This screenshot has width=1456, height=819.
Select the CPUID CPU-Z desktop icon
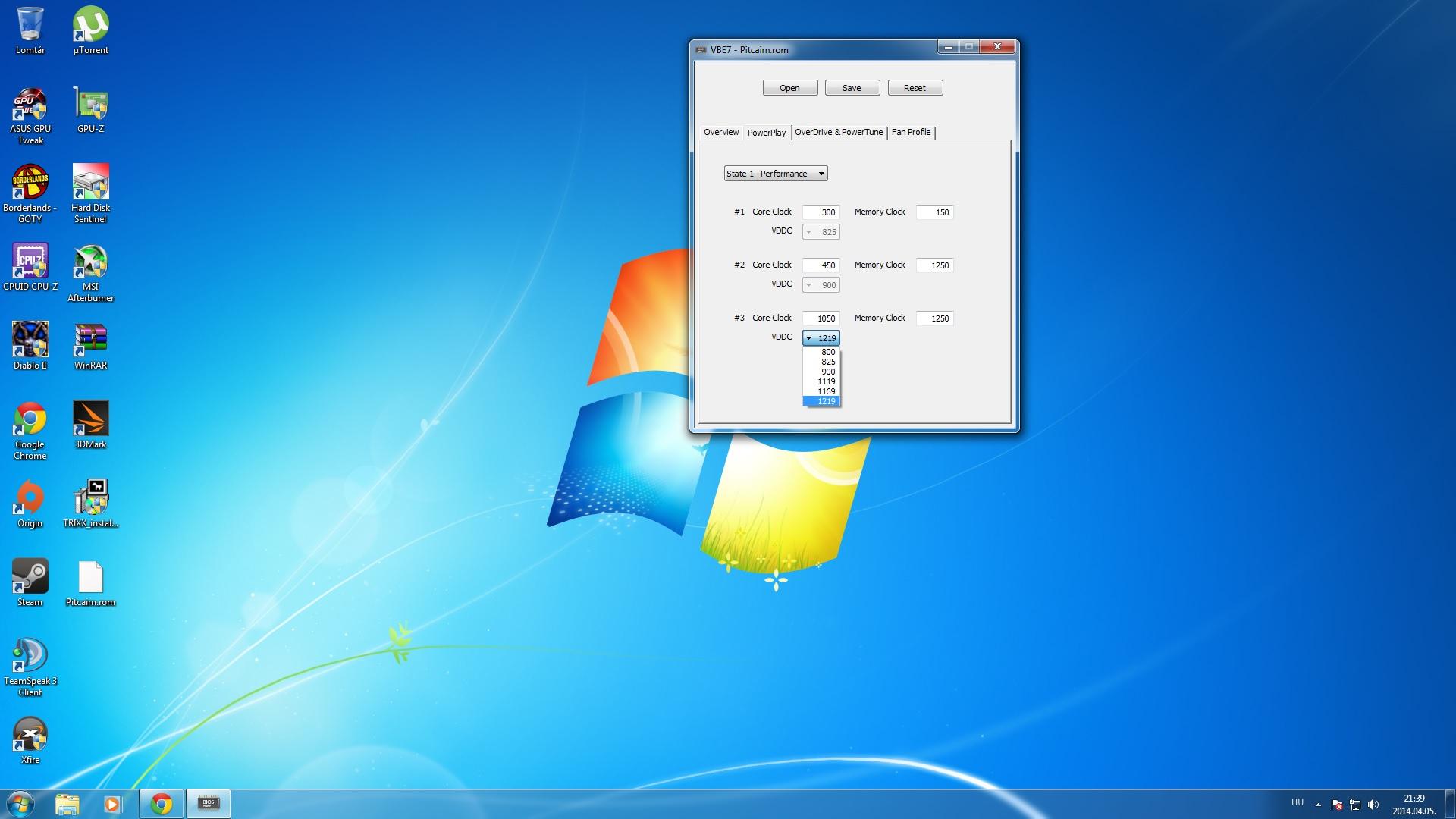tap(30, 267)
